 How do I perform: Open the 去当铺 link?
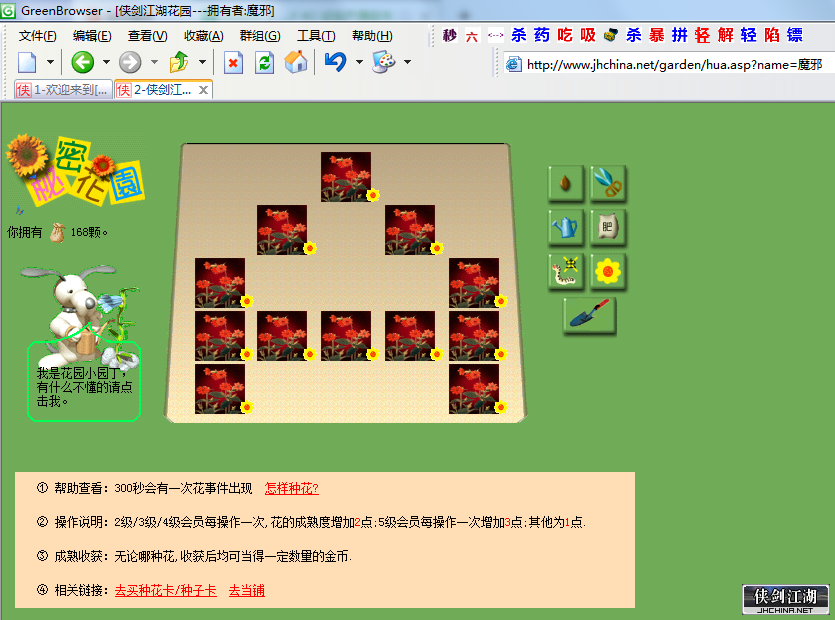click(247, 591)
